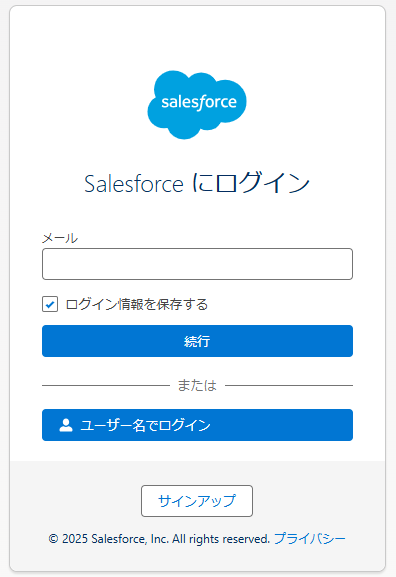Viewport: 396px width, 577px height.
Task: Click the empty white area above the cloud logo
Action: coord(197,37)
